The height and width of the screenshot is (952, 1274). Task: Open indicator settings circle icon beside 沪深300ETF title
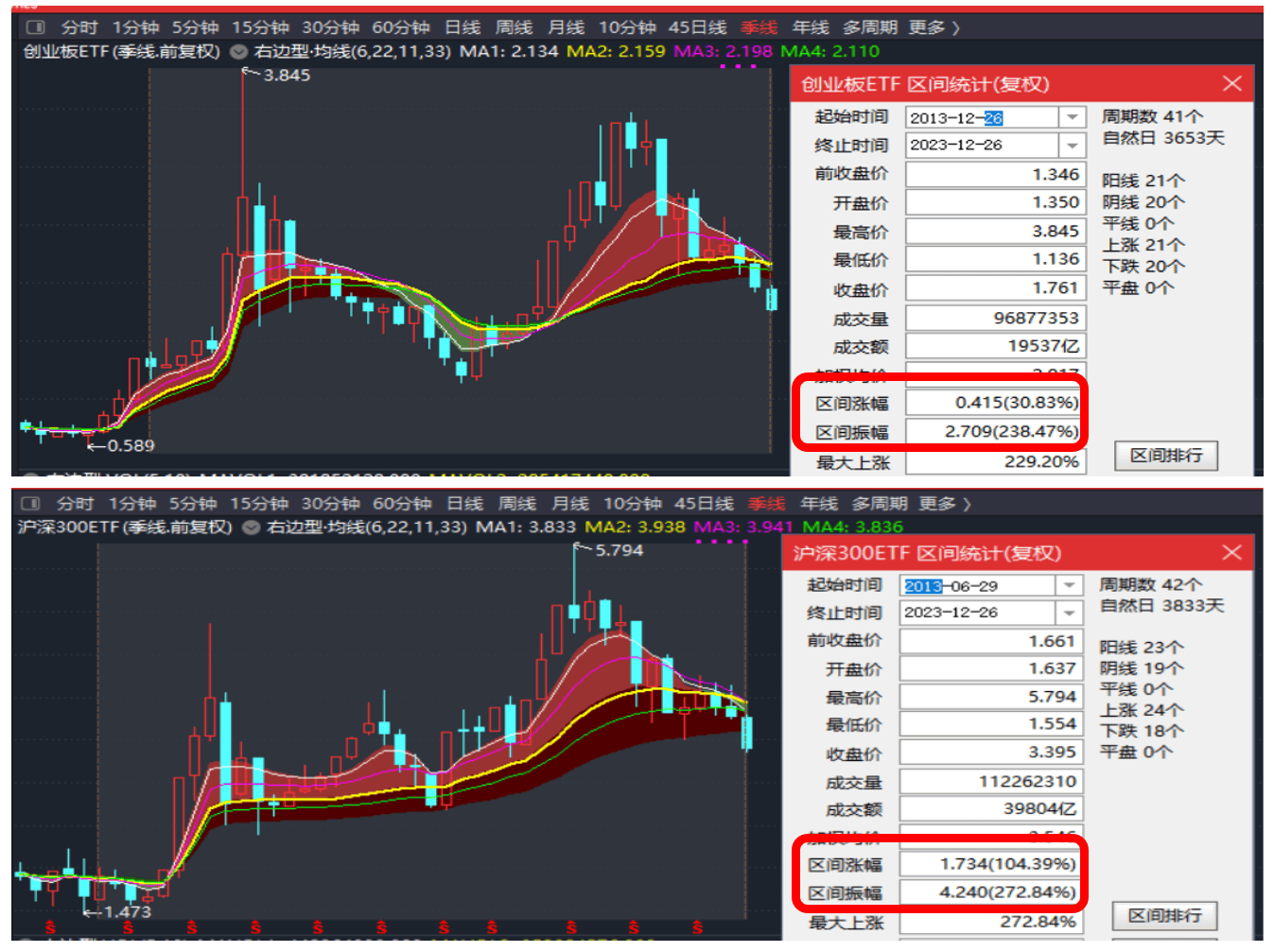[x=251, y=528]
